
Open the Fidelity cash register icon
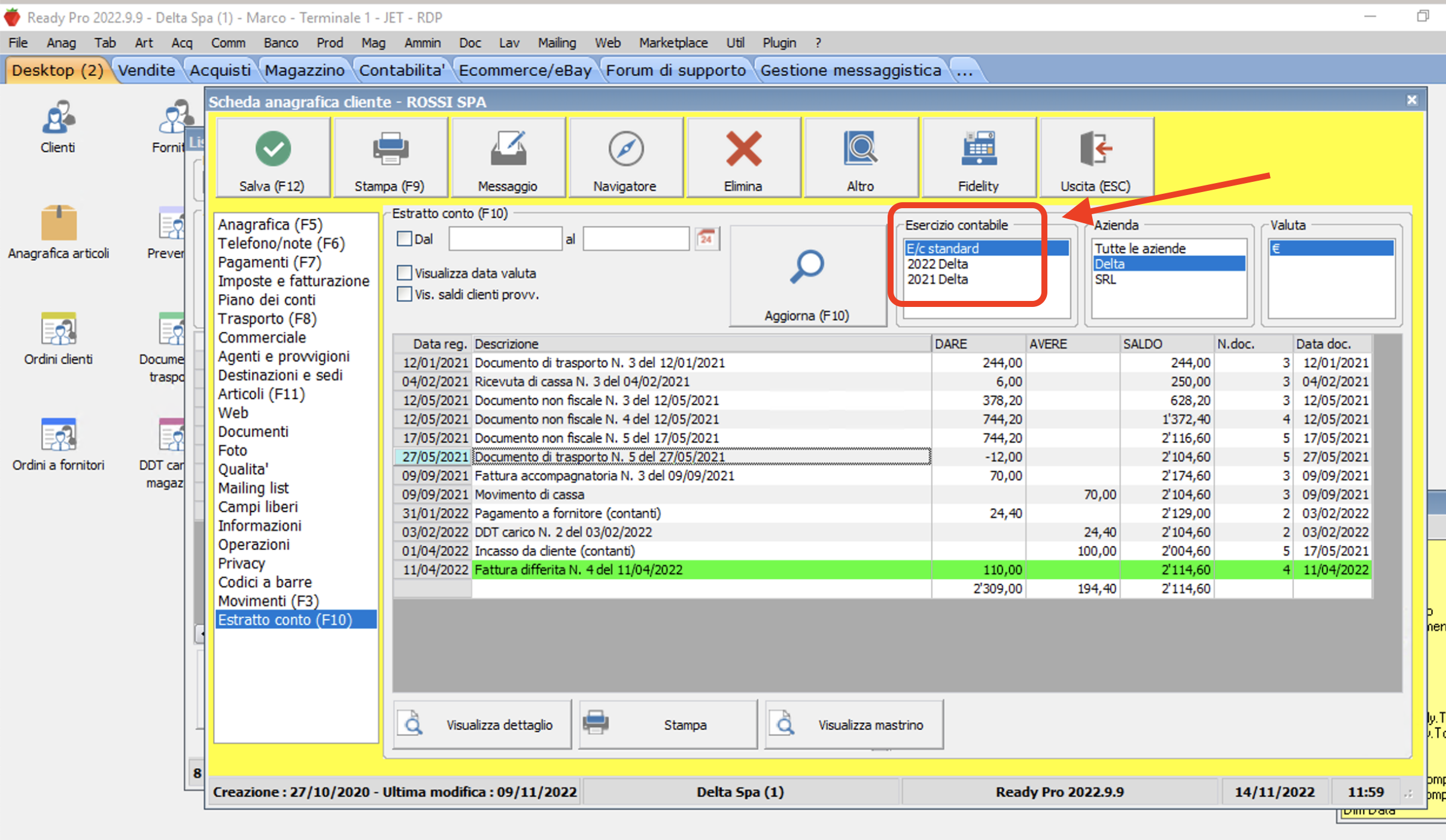[x=979, y=149]
